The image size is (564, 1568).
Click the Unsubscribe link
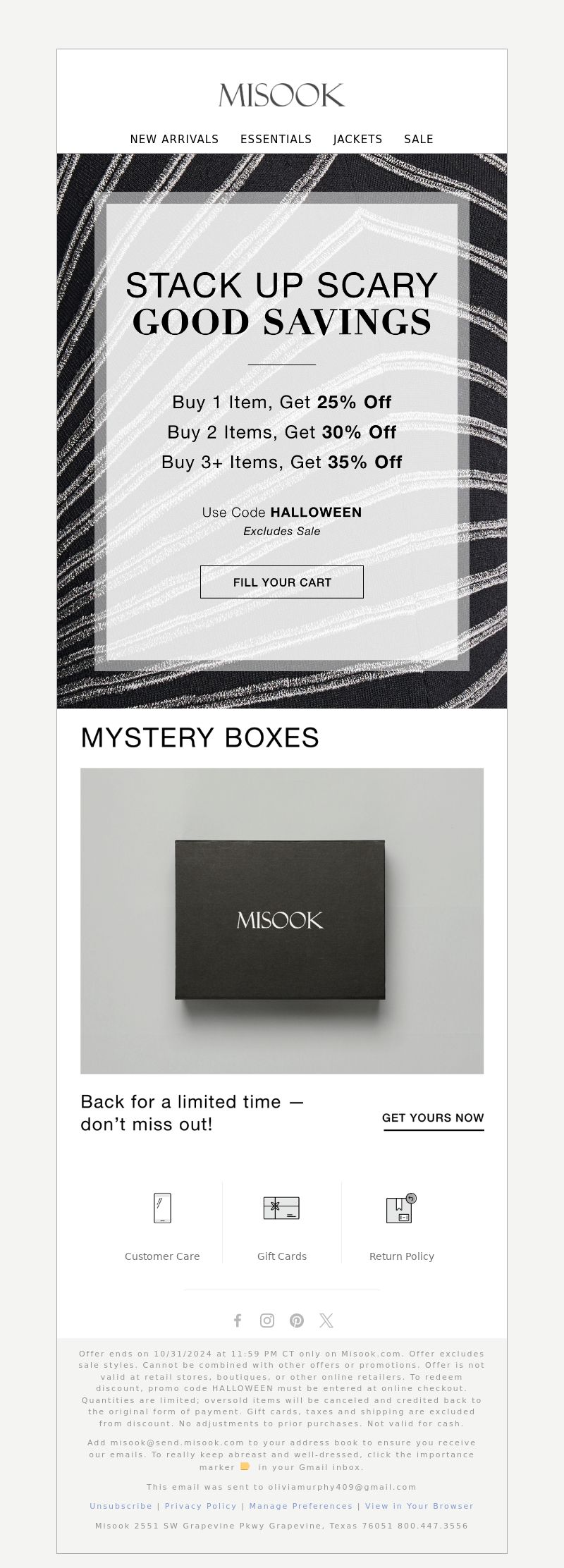pyautogui.click(x=121, y=1505)
